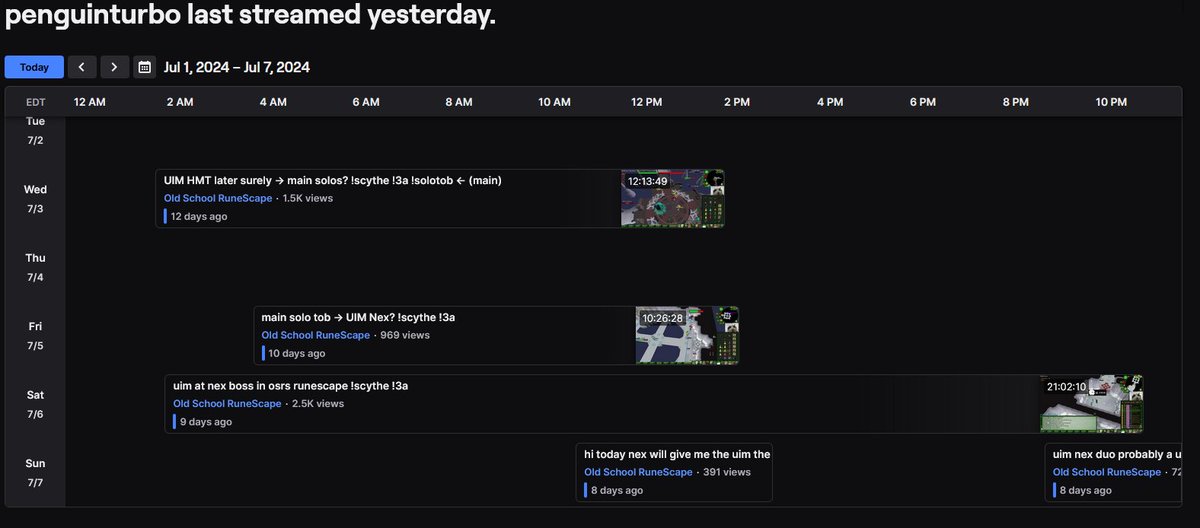
Task: Open the 21:02:10 stream thumbnail on Saturday
Action: pos(1092,404)
